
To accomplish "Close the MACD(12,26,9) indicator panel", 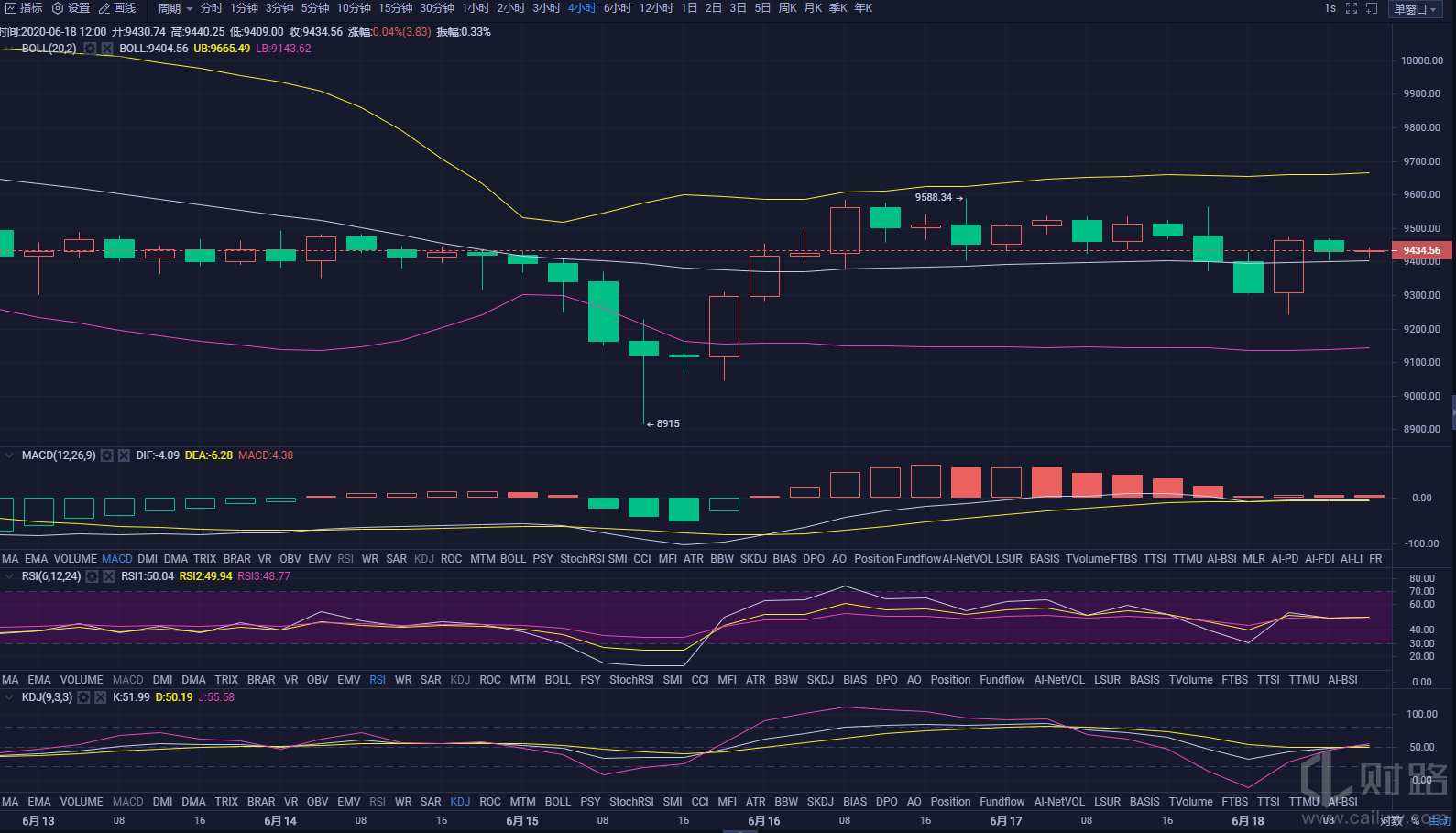I will click(x=124, y=455).
